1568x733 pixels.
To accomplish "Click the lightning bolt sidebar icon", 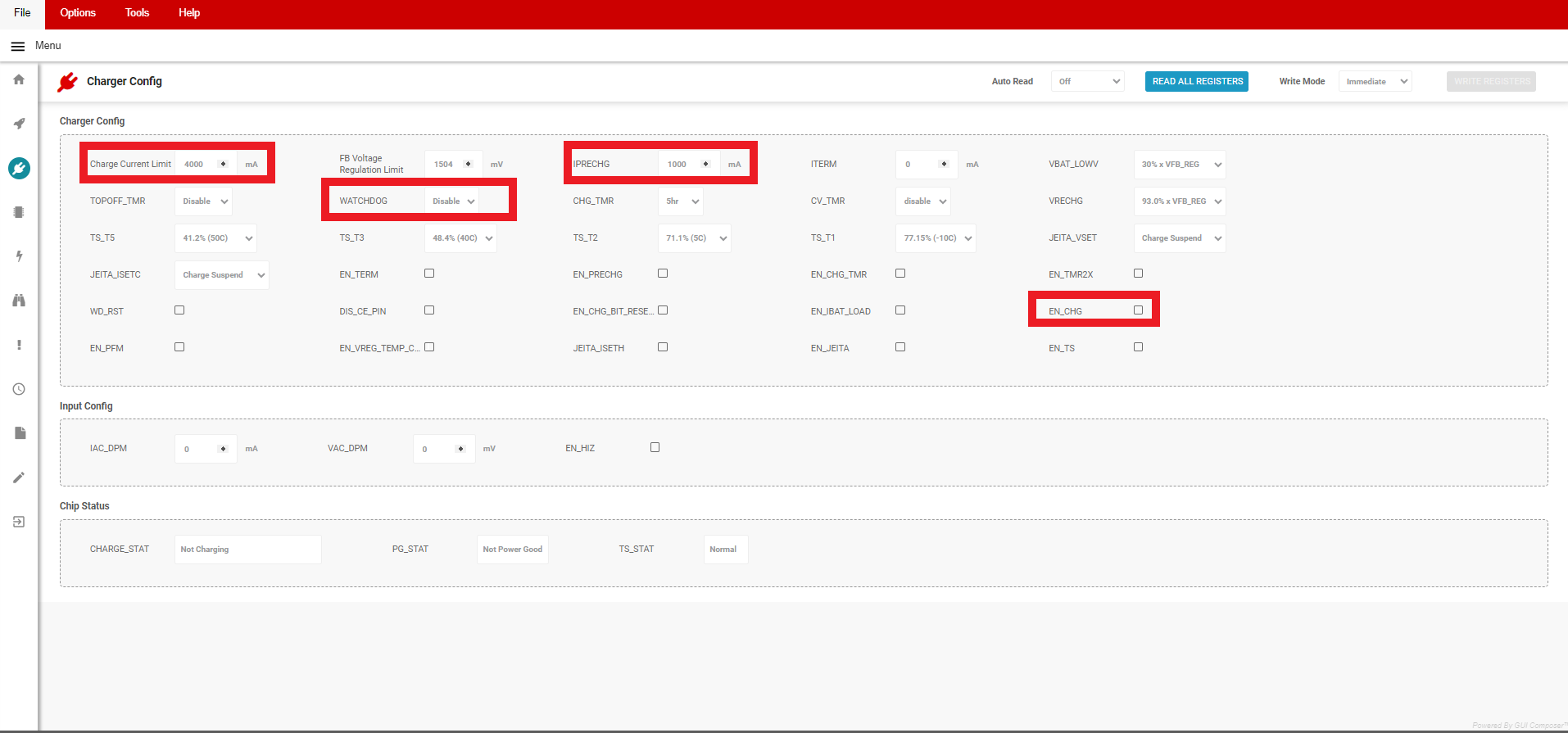I will tap(19, 256).
